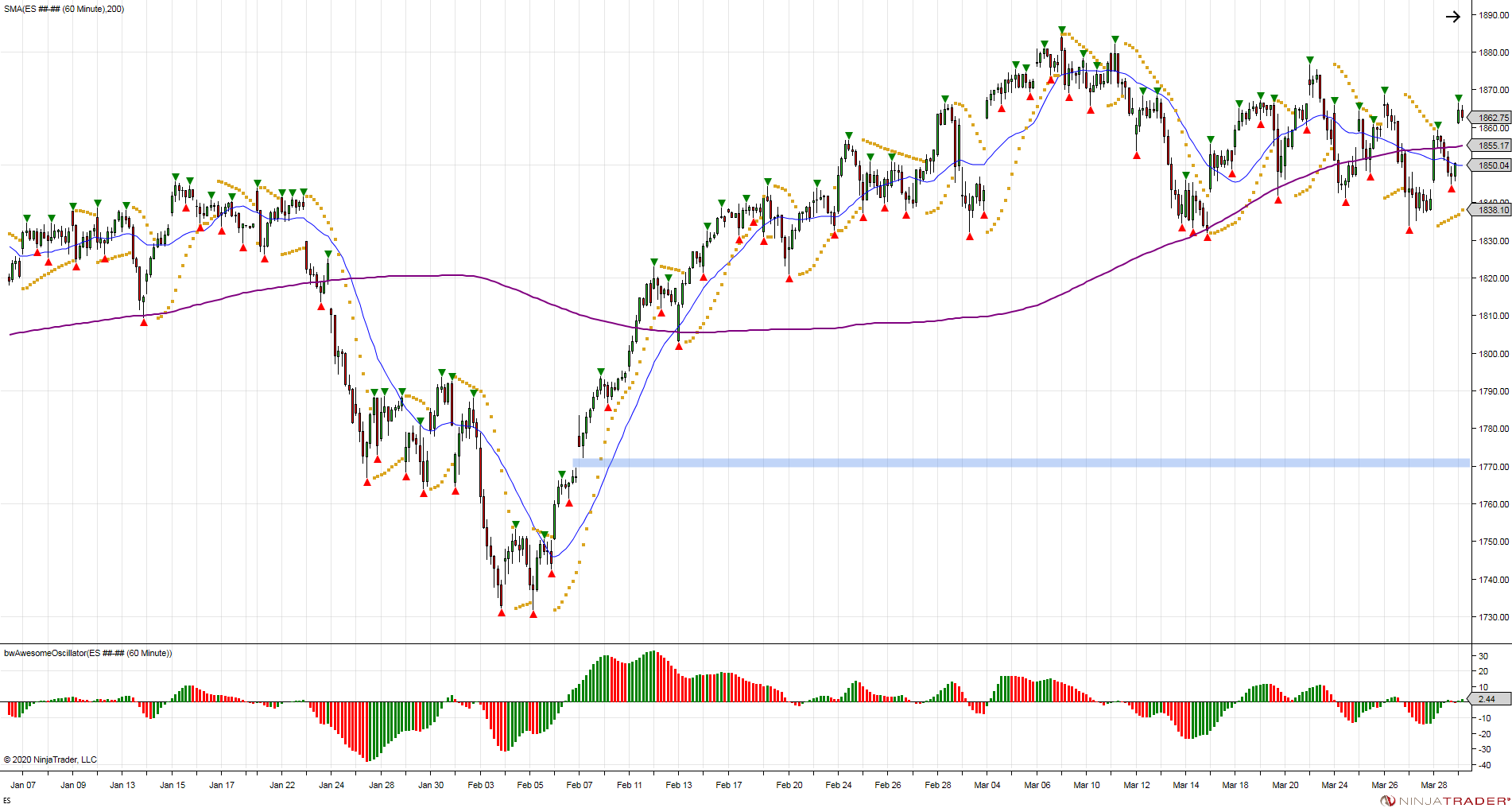
Task: Click the 1730.00 price axis label
Action: click(x=1494, y=617)
